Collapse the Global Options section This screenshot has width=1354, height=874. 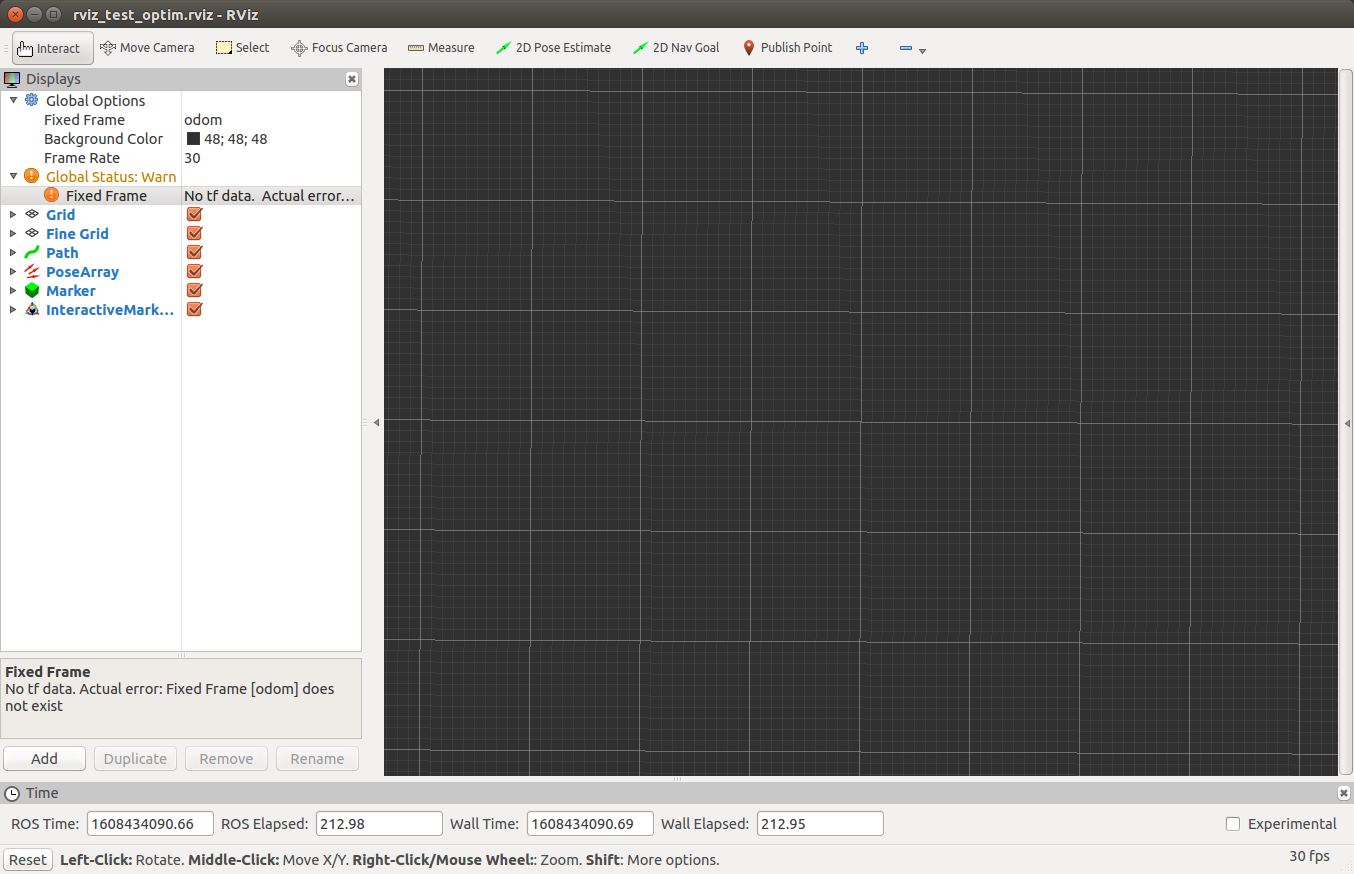13,100
